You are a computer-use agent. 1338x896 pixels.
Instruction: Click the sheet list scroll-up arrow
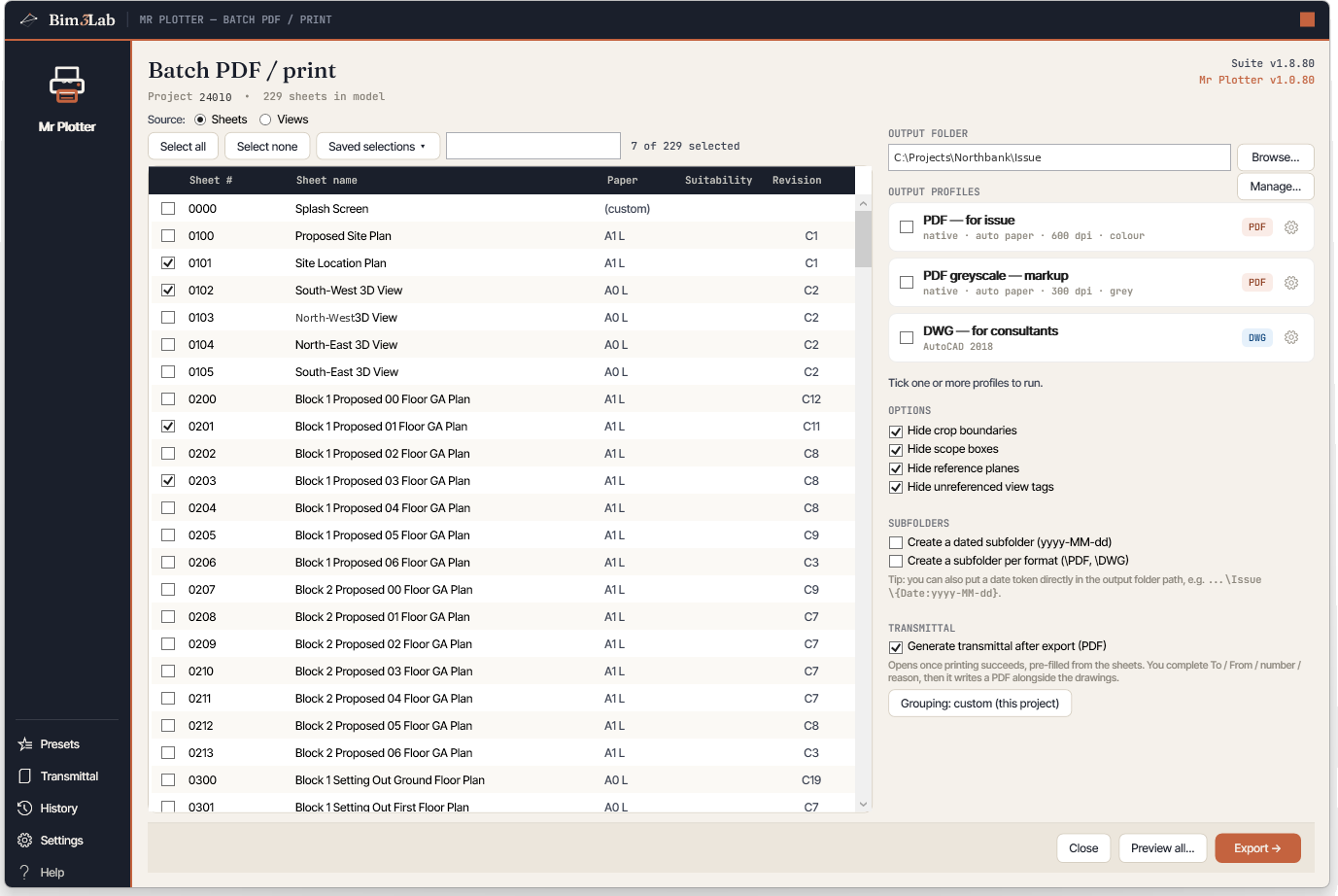[x=863, y=204]
